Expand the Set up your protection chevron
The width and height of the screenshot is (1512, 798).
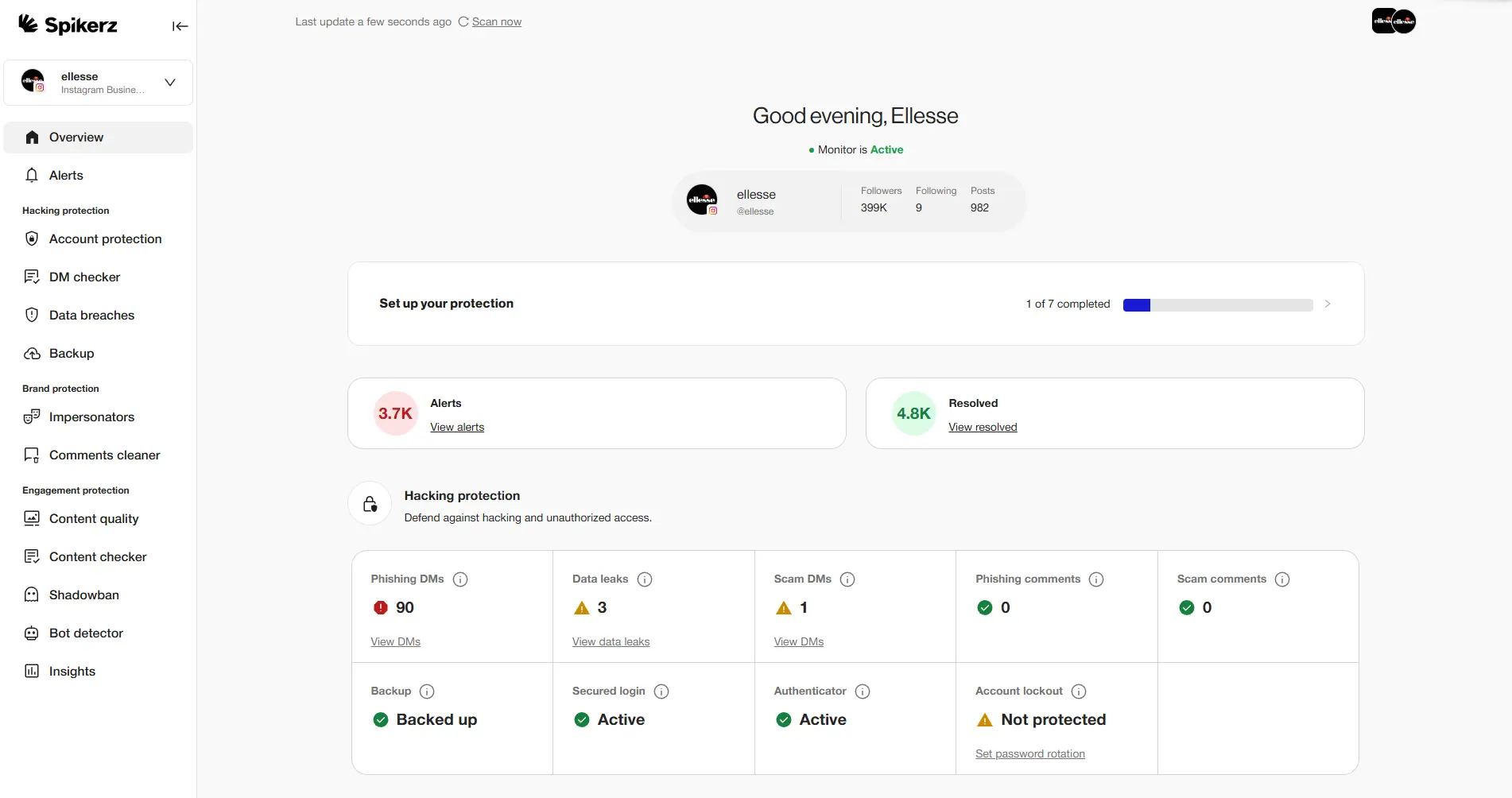click(1328, 304)
